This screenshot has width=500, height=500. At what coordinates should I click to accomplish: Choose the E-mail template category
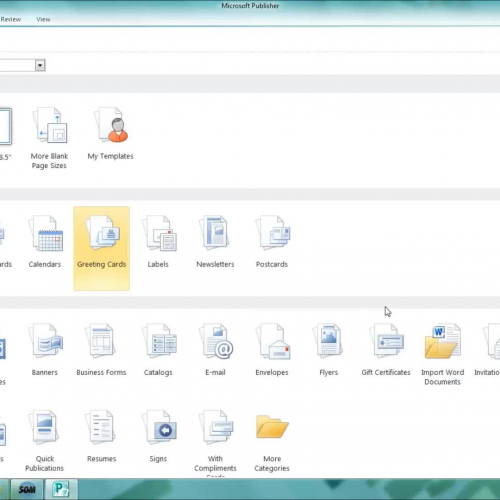pyautogui.click(x=215, y=350)
